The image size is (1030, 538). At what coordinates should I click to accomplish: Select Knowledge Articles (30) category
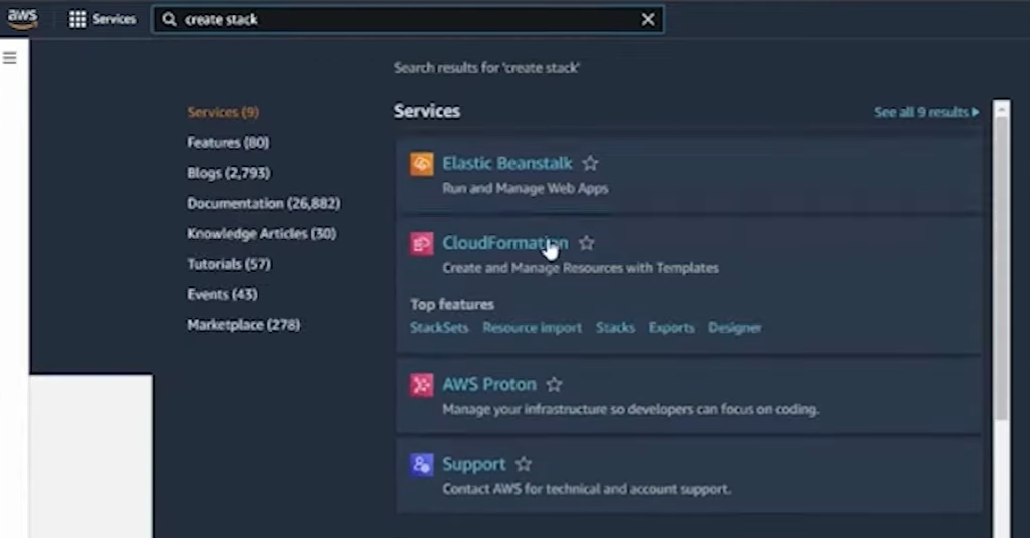click(x=261, y=234)
